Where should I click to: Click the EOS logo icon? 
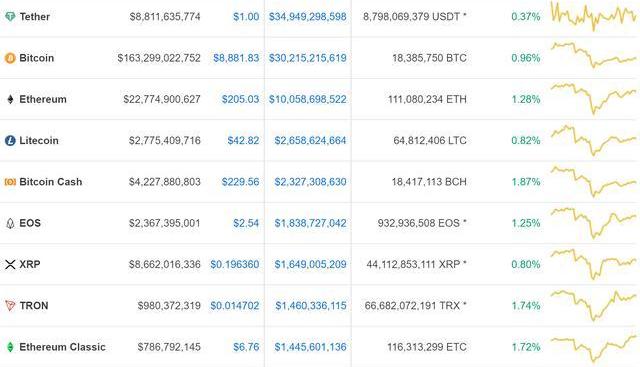[10, 223]
